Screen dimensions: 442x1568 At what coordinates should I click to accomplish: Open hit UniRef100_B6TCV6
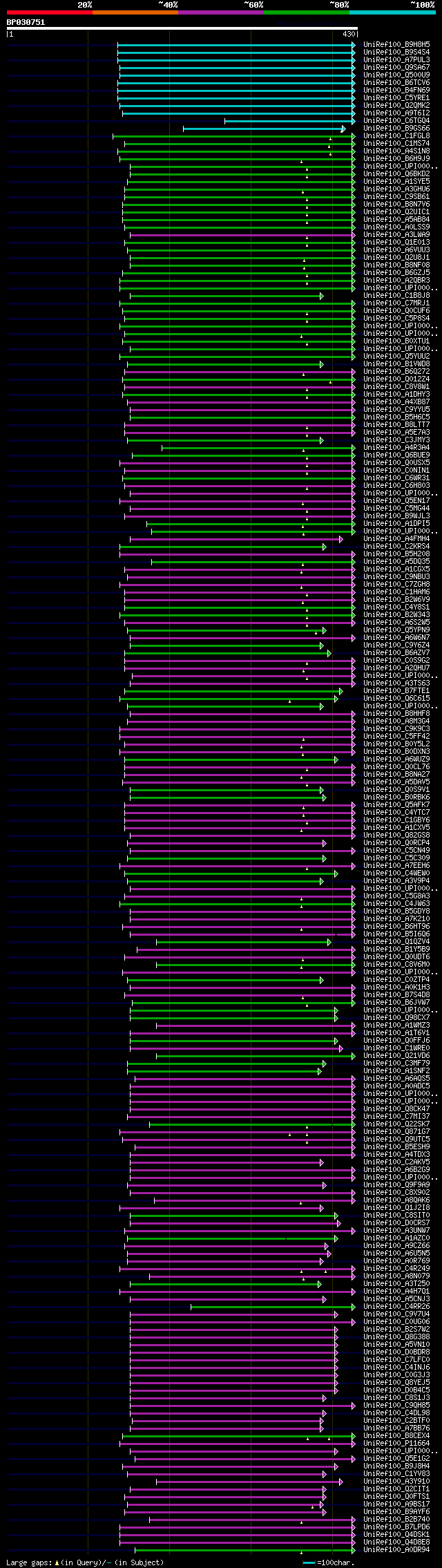point(396,82)
